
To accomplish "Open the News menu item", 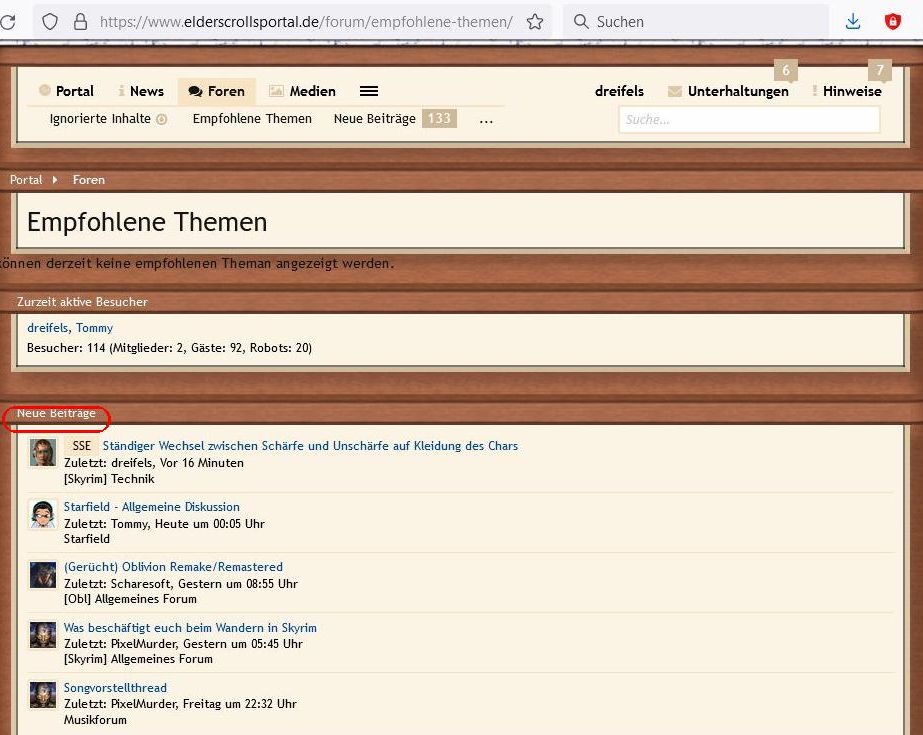I will coord(141,91).
